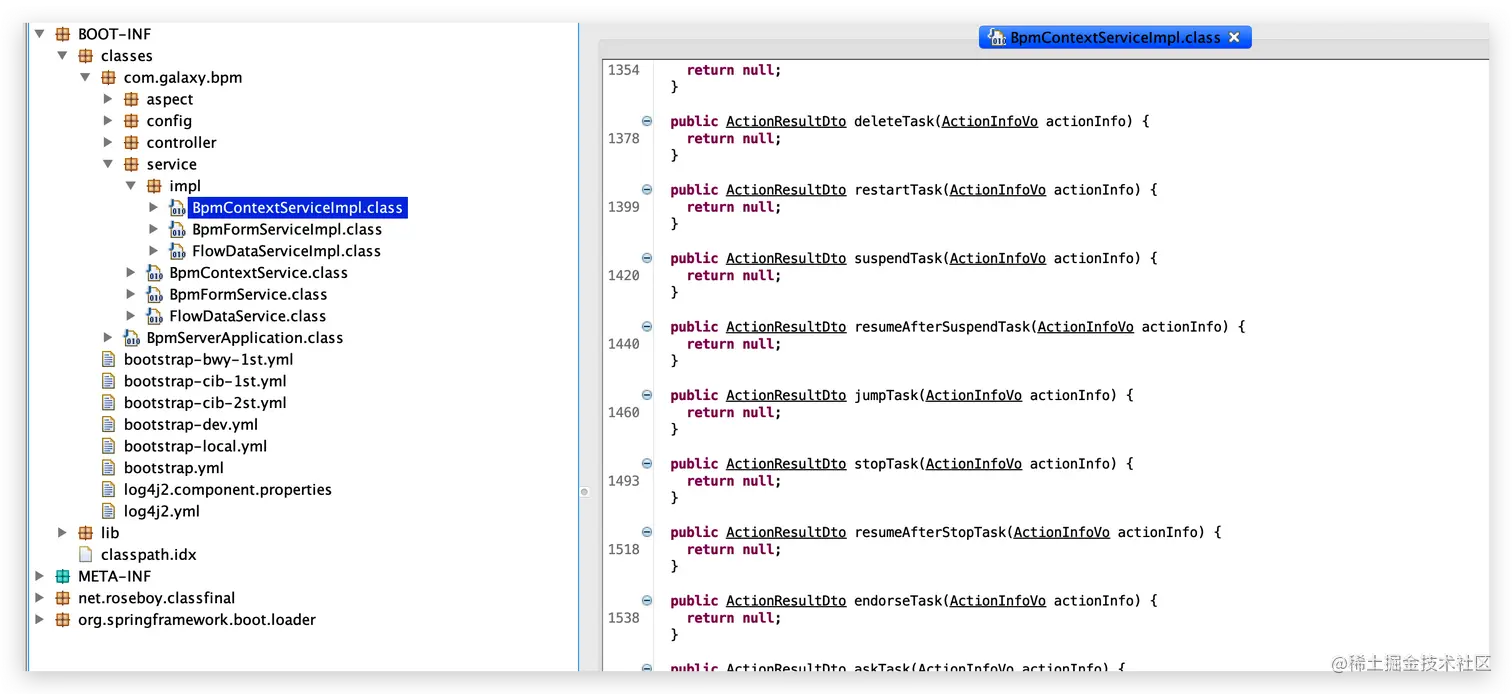
Task: Click the split pane divider handle
Action: click(x=584, y=491)
